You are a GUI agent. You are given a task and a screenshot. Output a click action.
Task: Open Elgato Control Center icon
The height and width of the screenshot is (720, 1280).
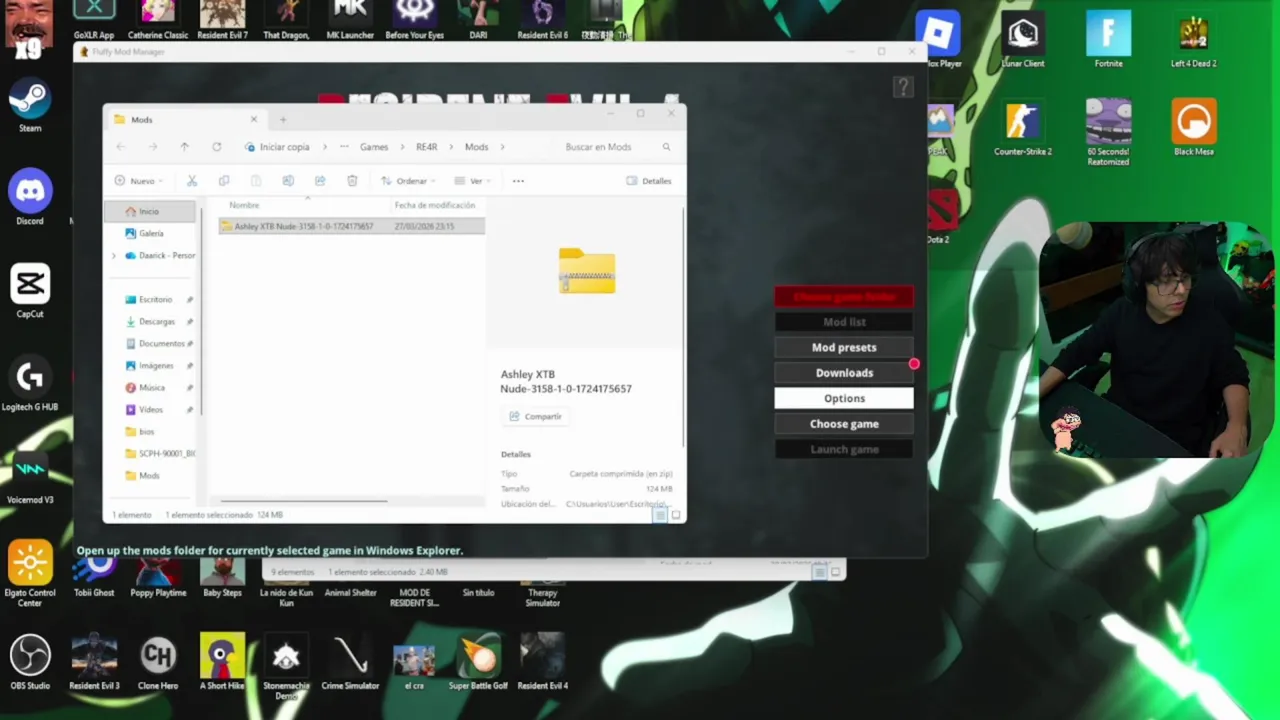click(30, 573)
